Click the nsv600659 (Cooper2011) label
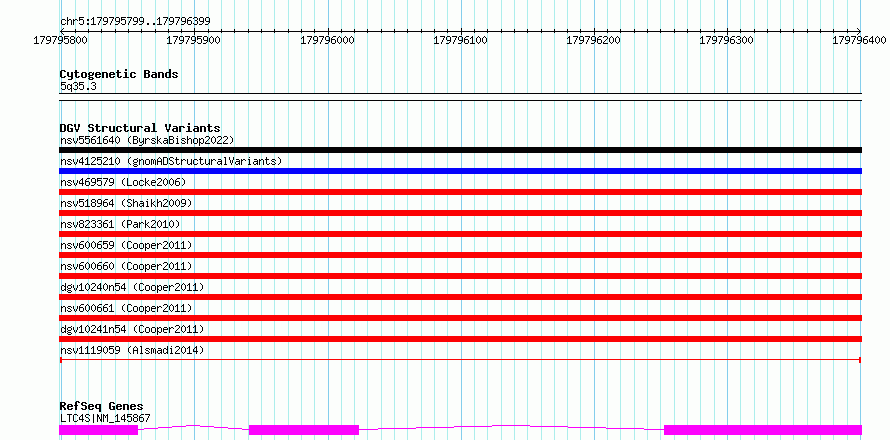This screenshot has height=440, width=890. [126, 245]
